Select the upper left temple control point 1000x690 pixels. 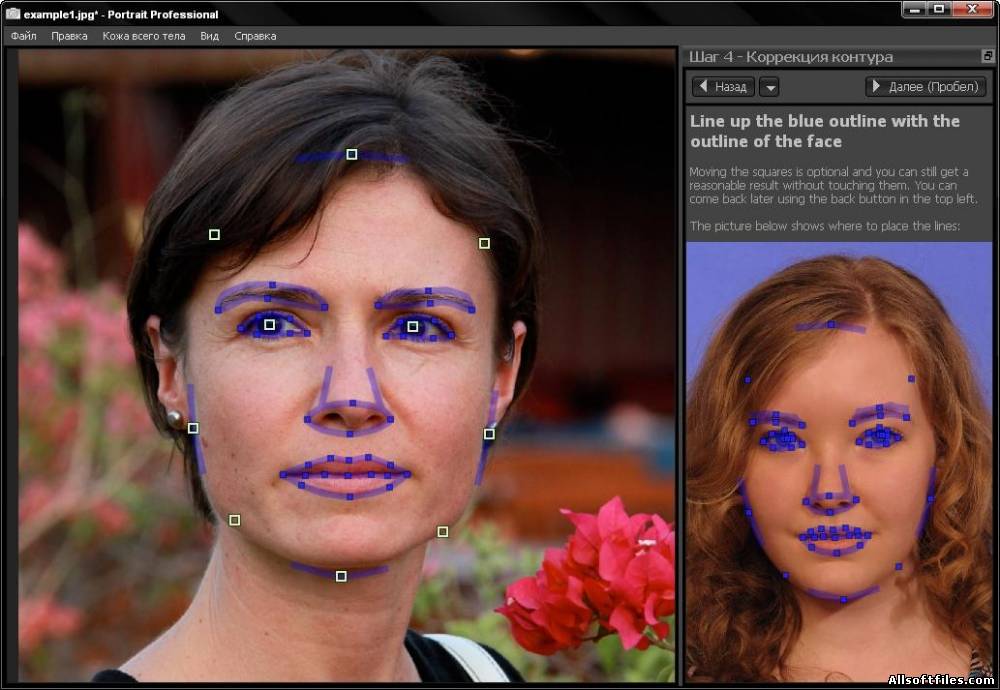(x=214, y=235)
